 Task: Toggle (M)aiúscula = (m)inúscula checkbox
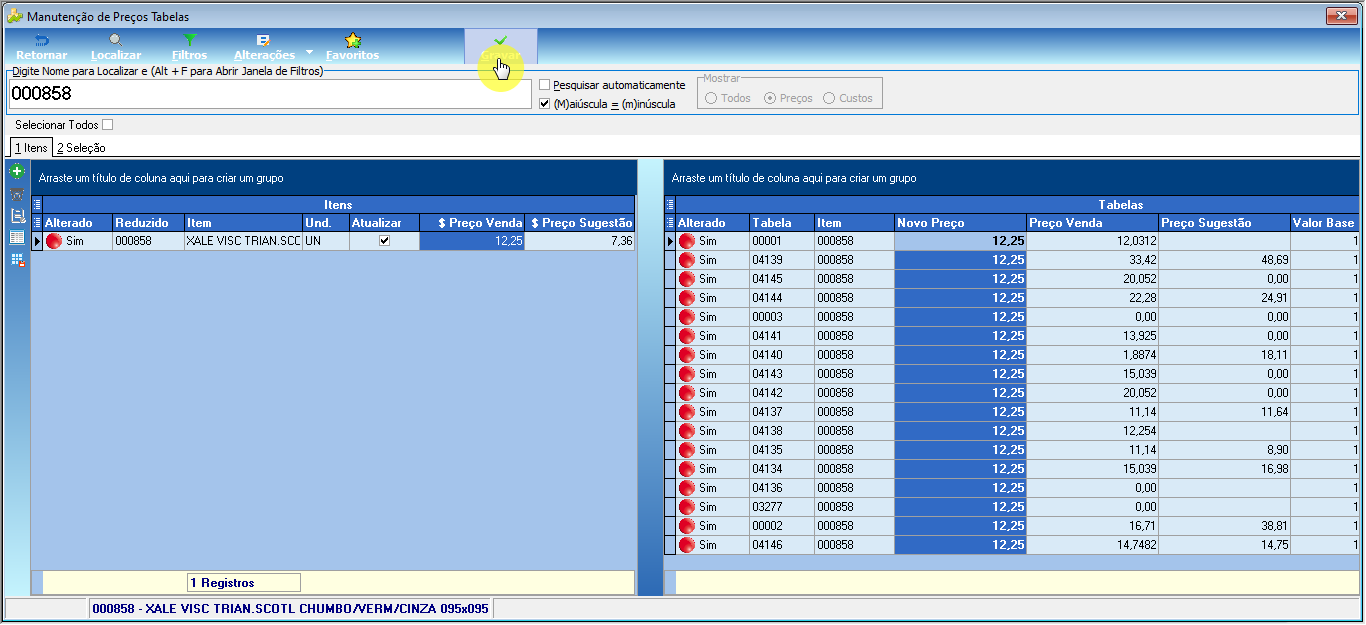[545, 104]
